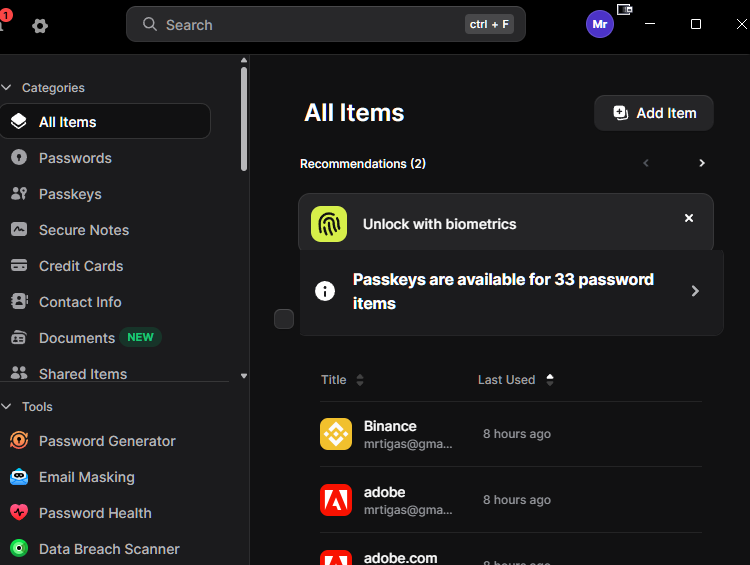
Task: Click the Binance logo icon
Action: point(336,434)
